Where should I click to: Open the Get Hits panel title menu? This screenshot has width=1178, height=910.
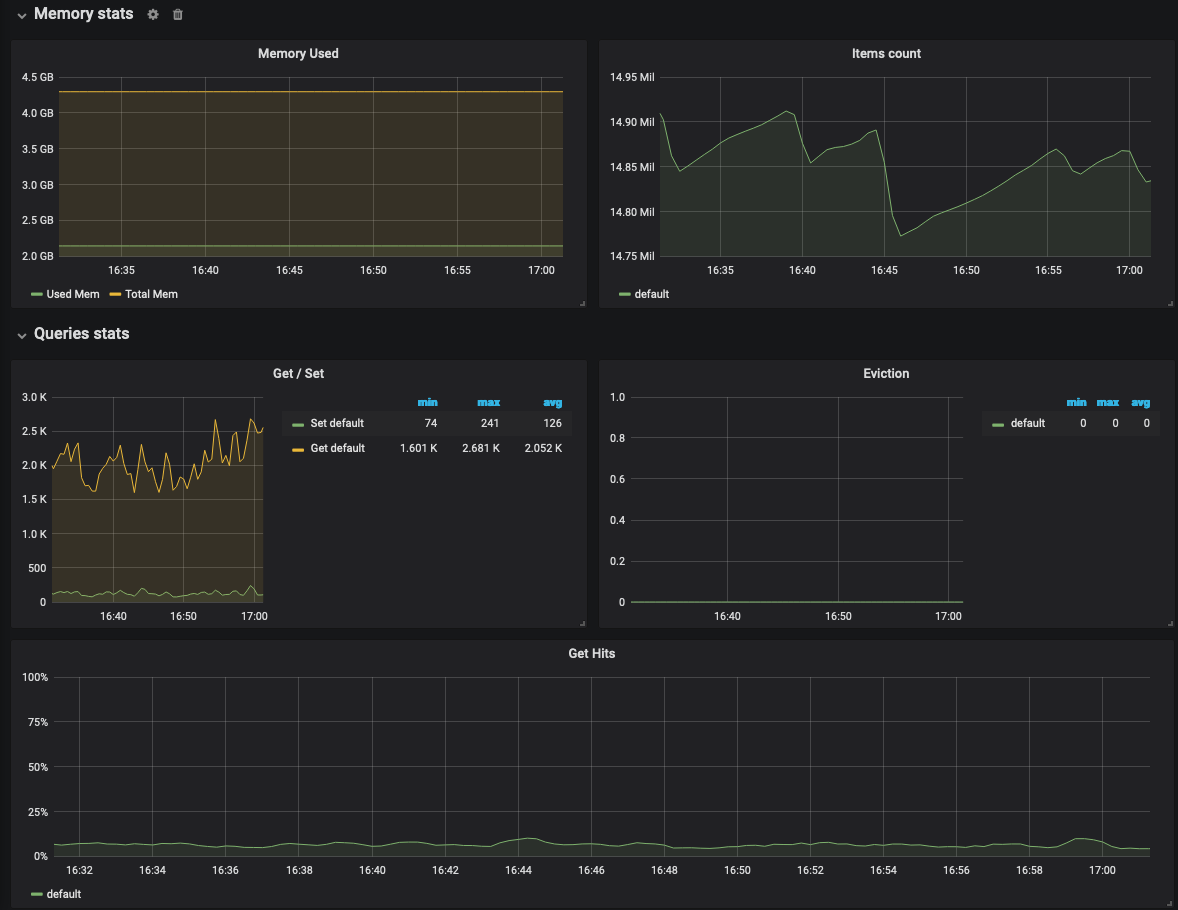[591, 654]
